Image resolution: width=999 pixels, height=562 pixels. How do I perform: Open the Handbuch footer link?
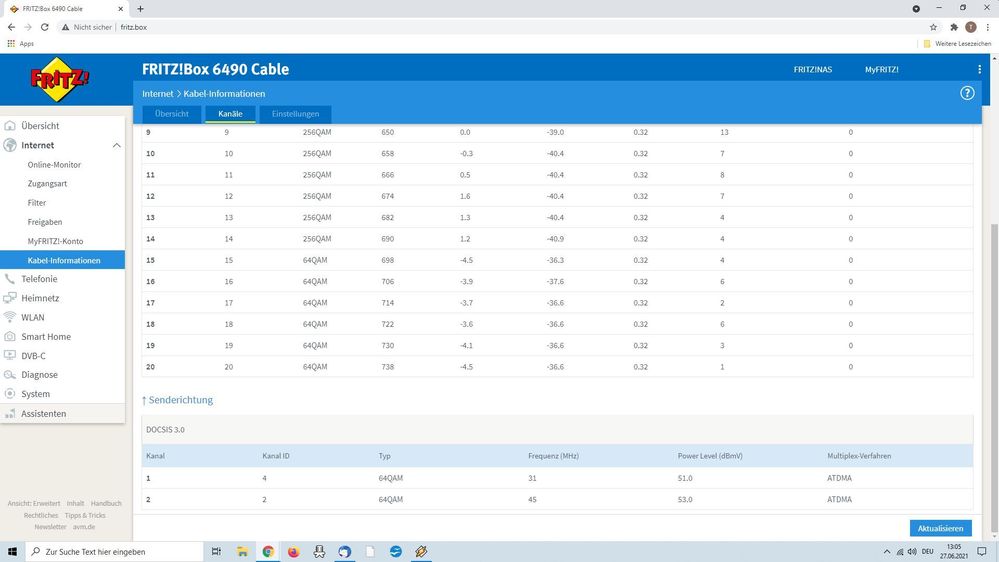[106, 503]
